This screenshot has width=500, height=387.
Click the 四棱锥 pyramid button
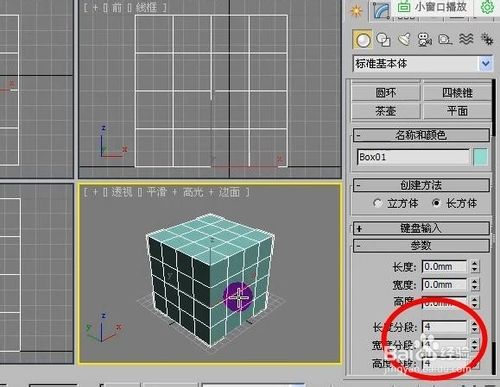click(x=457, y=93)
